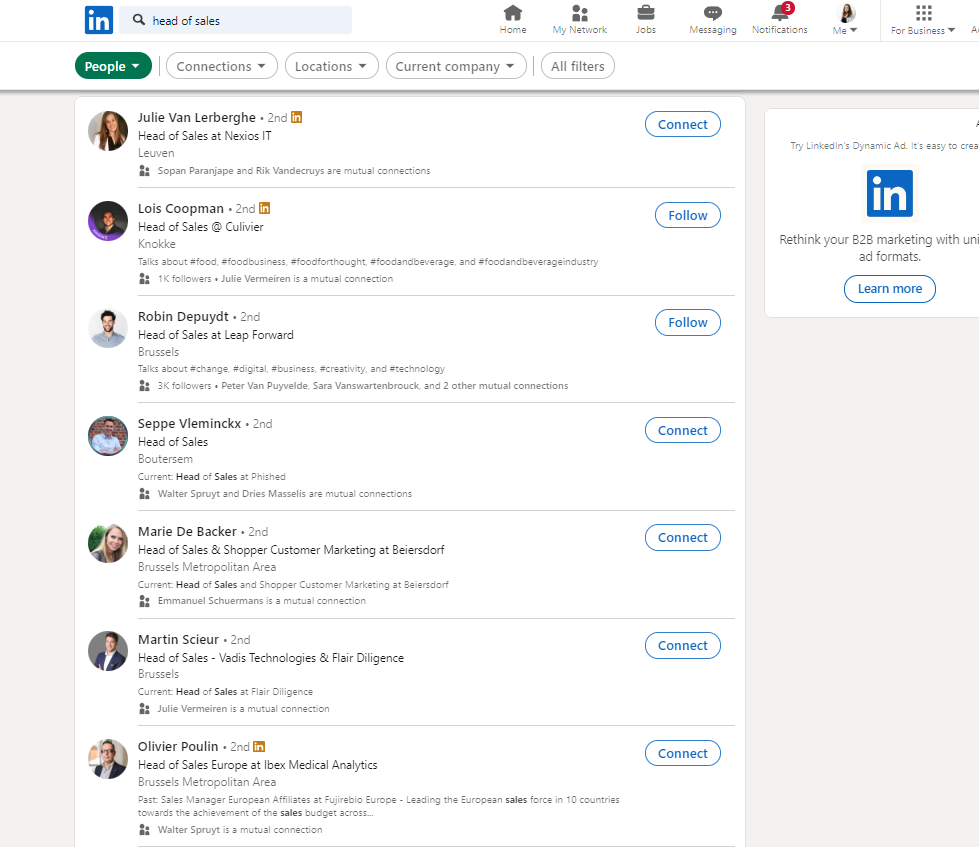This screenshot has height=847, width=979.
Task: Click the For Business grid icon
Action: [x=923, y=13]
